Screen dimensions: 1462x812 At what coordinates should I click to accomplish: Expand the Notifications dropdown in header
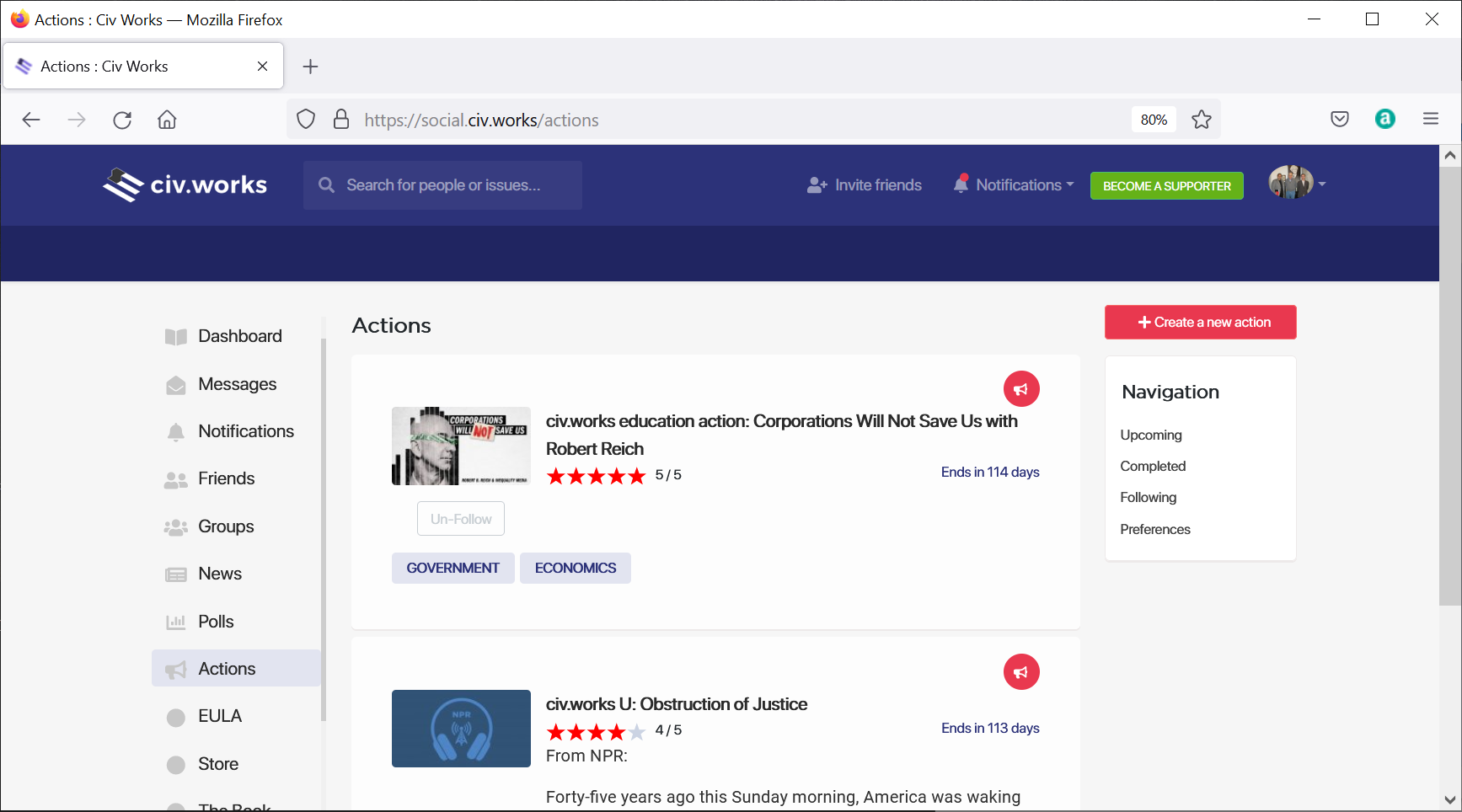1014,185
